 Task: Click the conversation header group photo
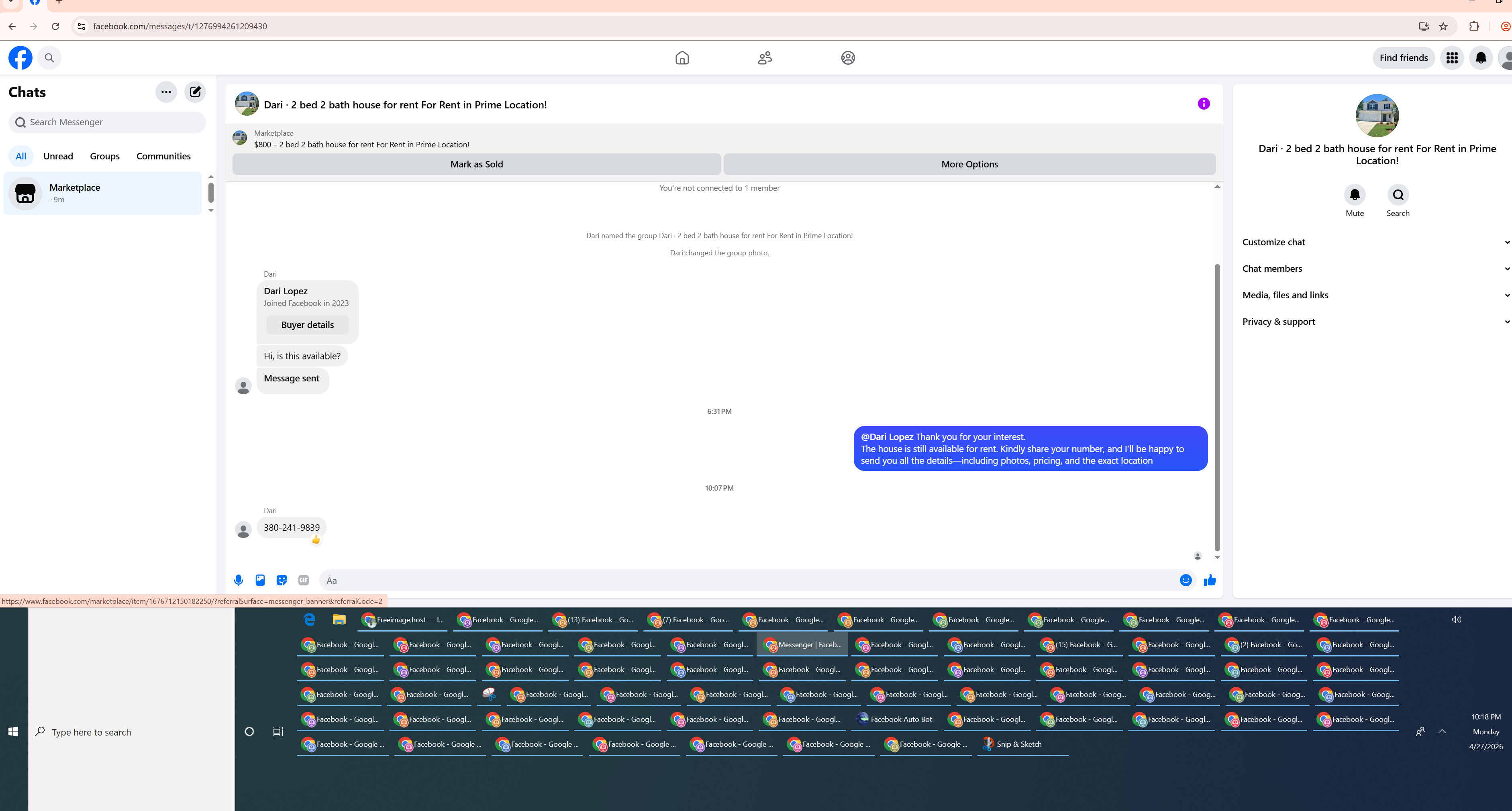(x=247, y=103)
